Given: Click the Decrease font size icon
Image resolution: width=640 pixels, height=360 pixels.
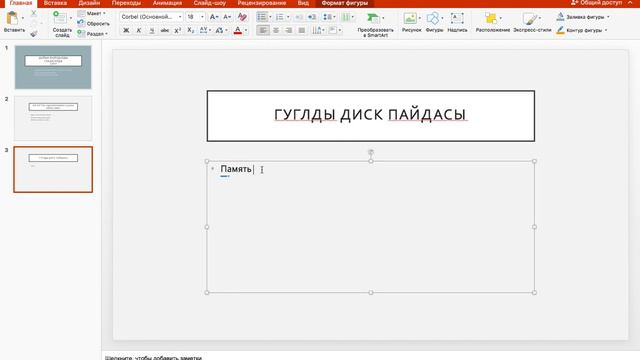Looking at the screenshot, I should click(x=227, y=17).
